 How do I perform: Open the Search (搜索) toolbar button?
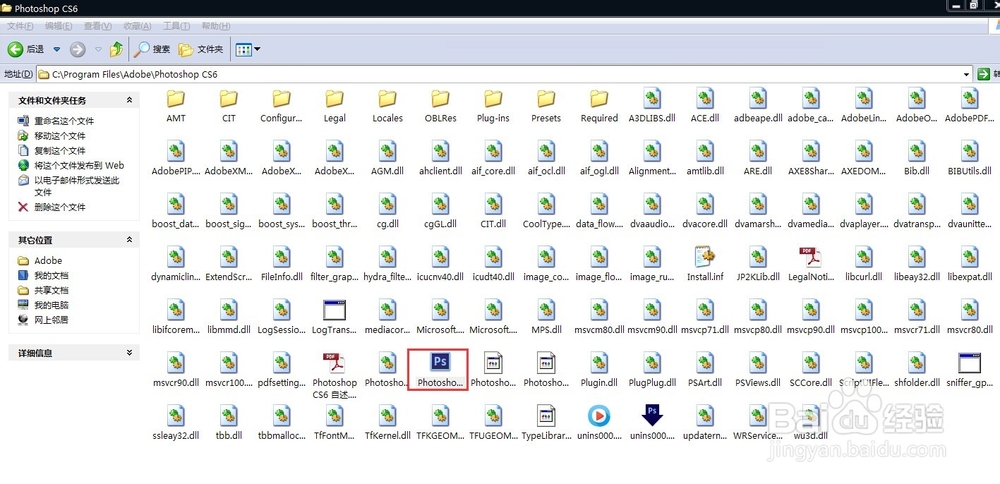click(152, 49)
